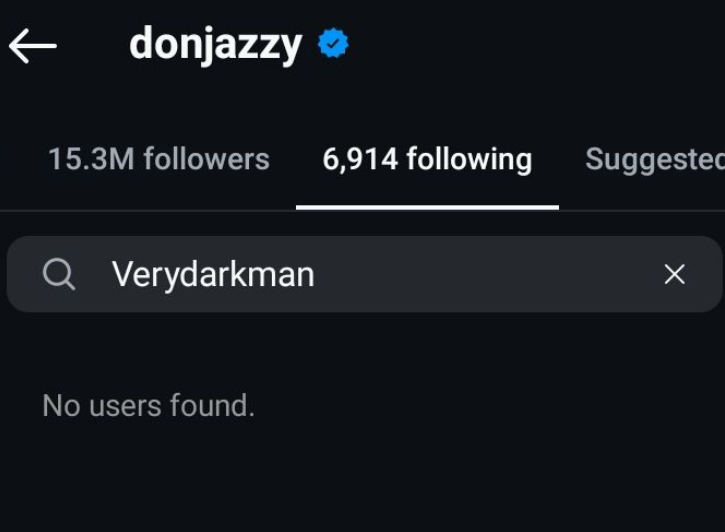
Task: Switch to the Suggested tab
Action: coord(654,159)
